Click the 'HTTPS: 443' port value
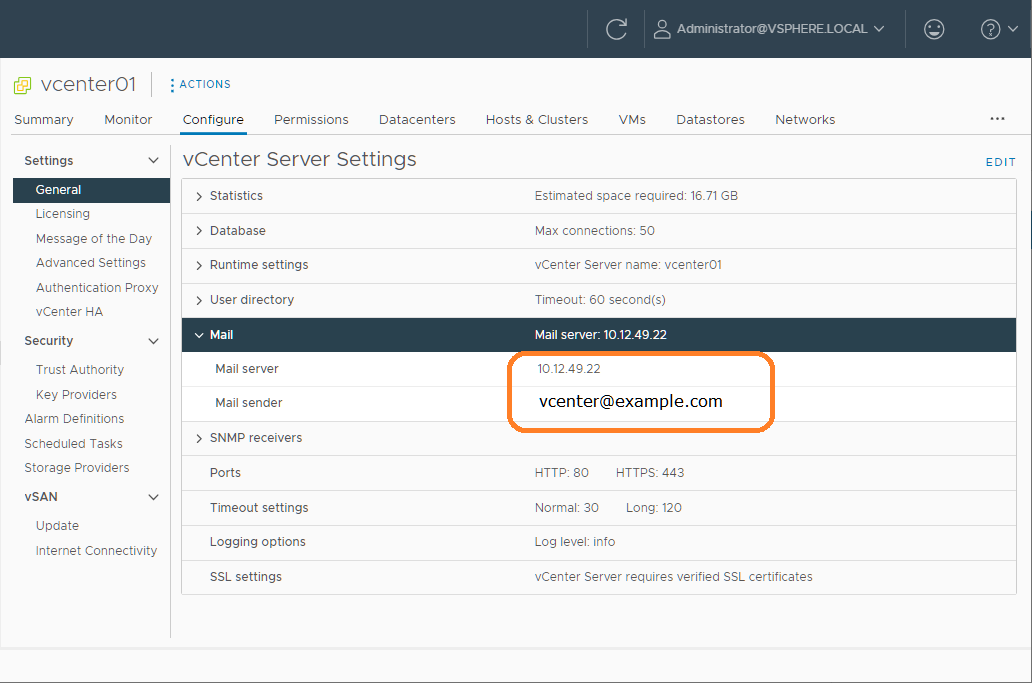This screenshot has width=1032, height=683. (650, 473)
